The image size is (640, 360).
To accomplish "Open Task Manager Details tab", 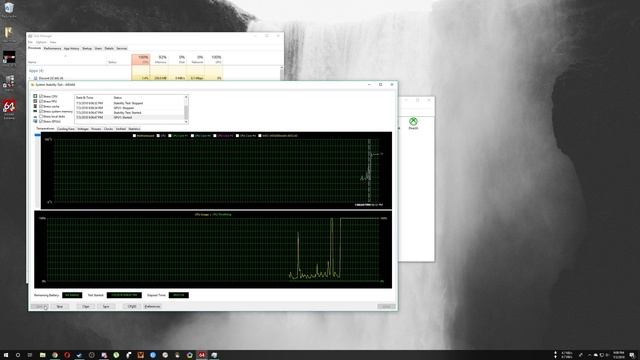I will [x=109, y=48].
